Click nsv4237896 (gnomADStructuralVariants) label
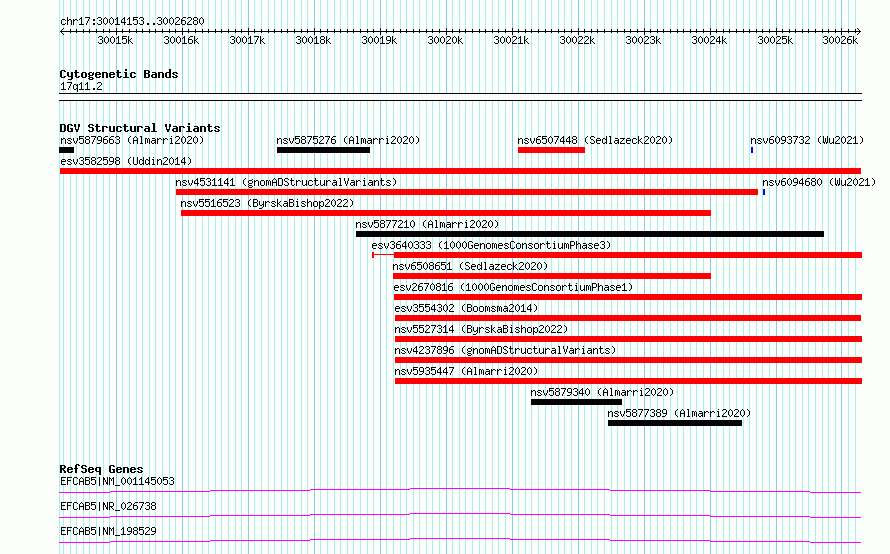The image size is (890, 554). pyautogui.click(x=505, y=350)
